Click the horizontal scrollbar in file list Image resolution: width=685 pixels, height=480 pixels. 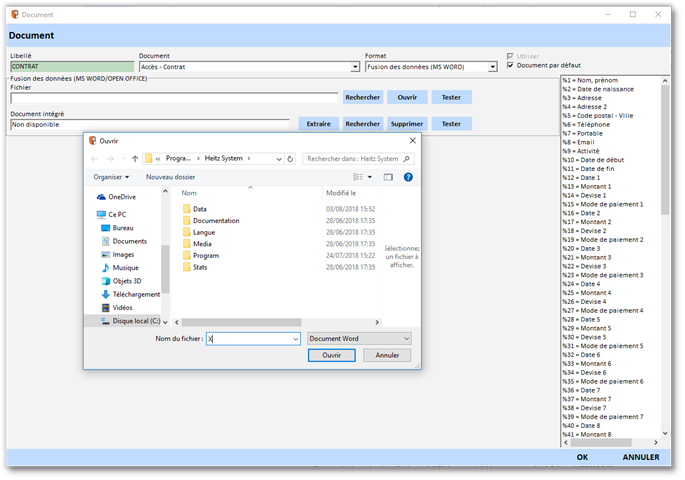point(240,322)
